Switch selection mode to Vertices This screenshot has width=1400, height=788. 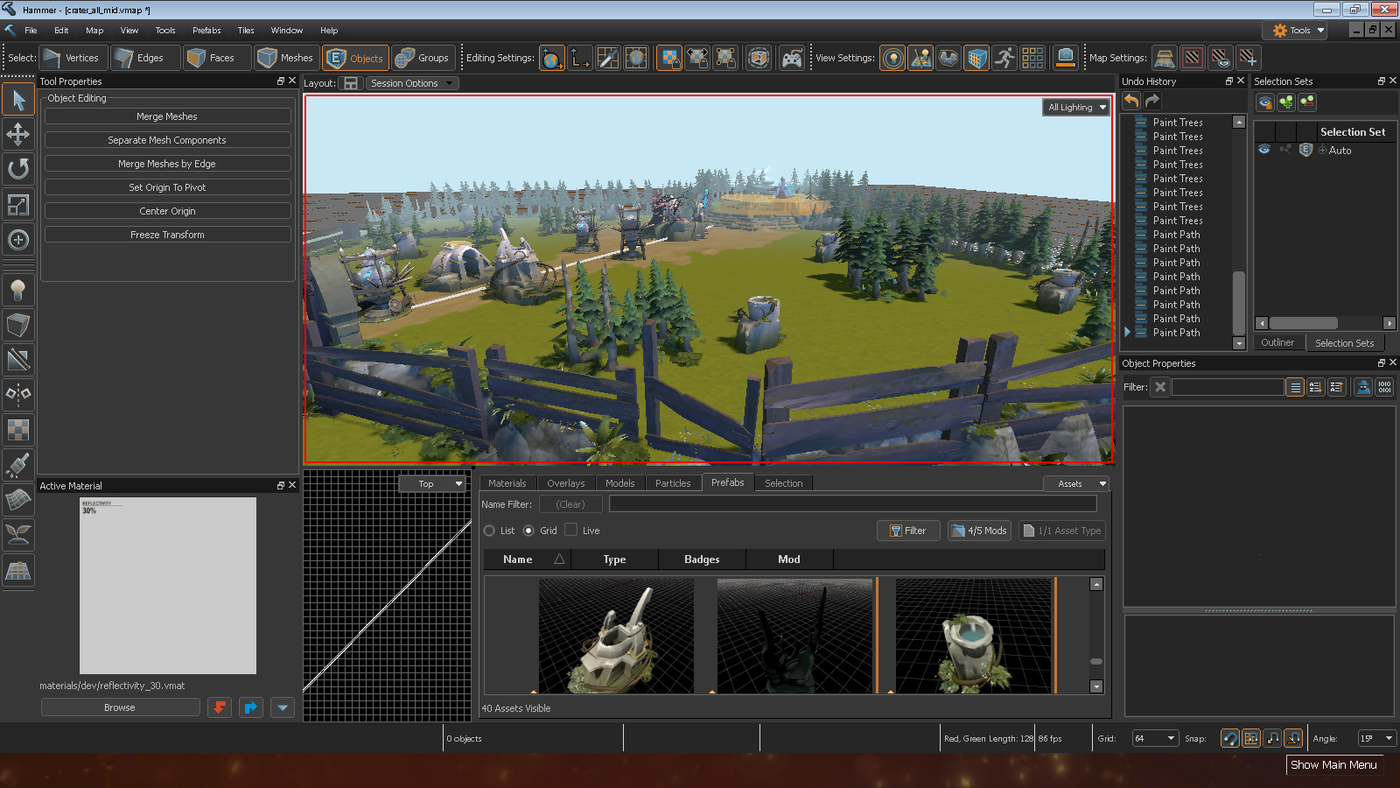[x=73, y=58]
